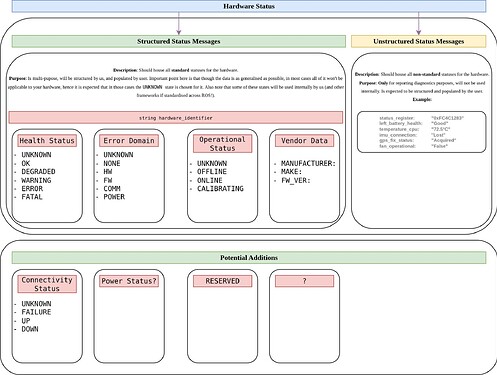Image resolution: width=497 pixels, height=375 pixels.
Task: Click the Description line in the Unstructured box
Action: click(422, 74)
